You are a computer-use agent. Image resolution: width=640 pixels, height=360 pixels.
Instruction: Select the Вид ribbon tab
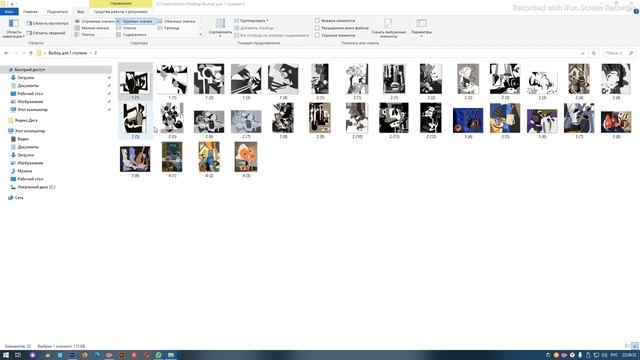click(x=80, y=12)
